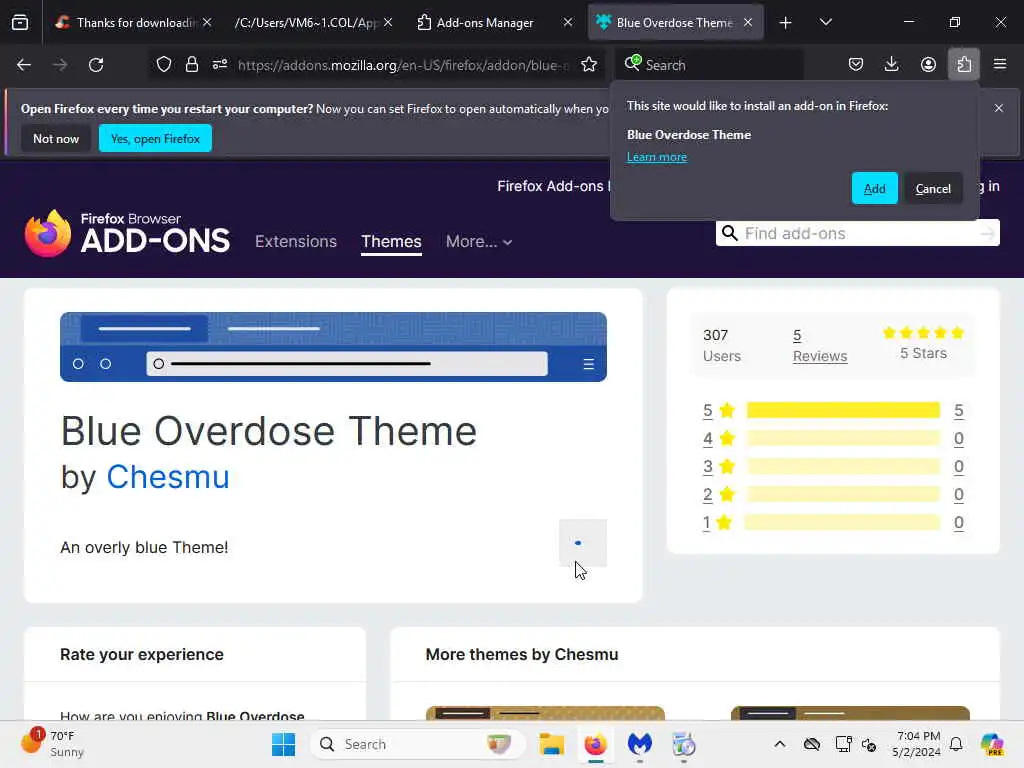Open Malwarebytes from the taskbar
The width and height of the screenshot is (1024, 768).
pyautogui.click(x=639, y=744)
